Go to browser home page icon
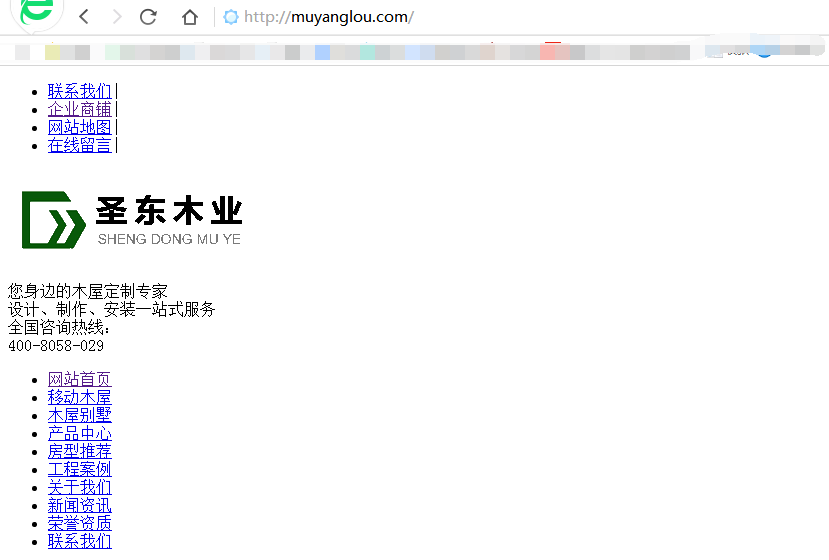Viewport: 829px width, 560px height. (x=190, y=17)
